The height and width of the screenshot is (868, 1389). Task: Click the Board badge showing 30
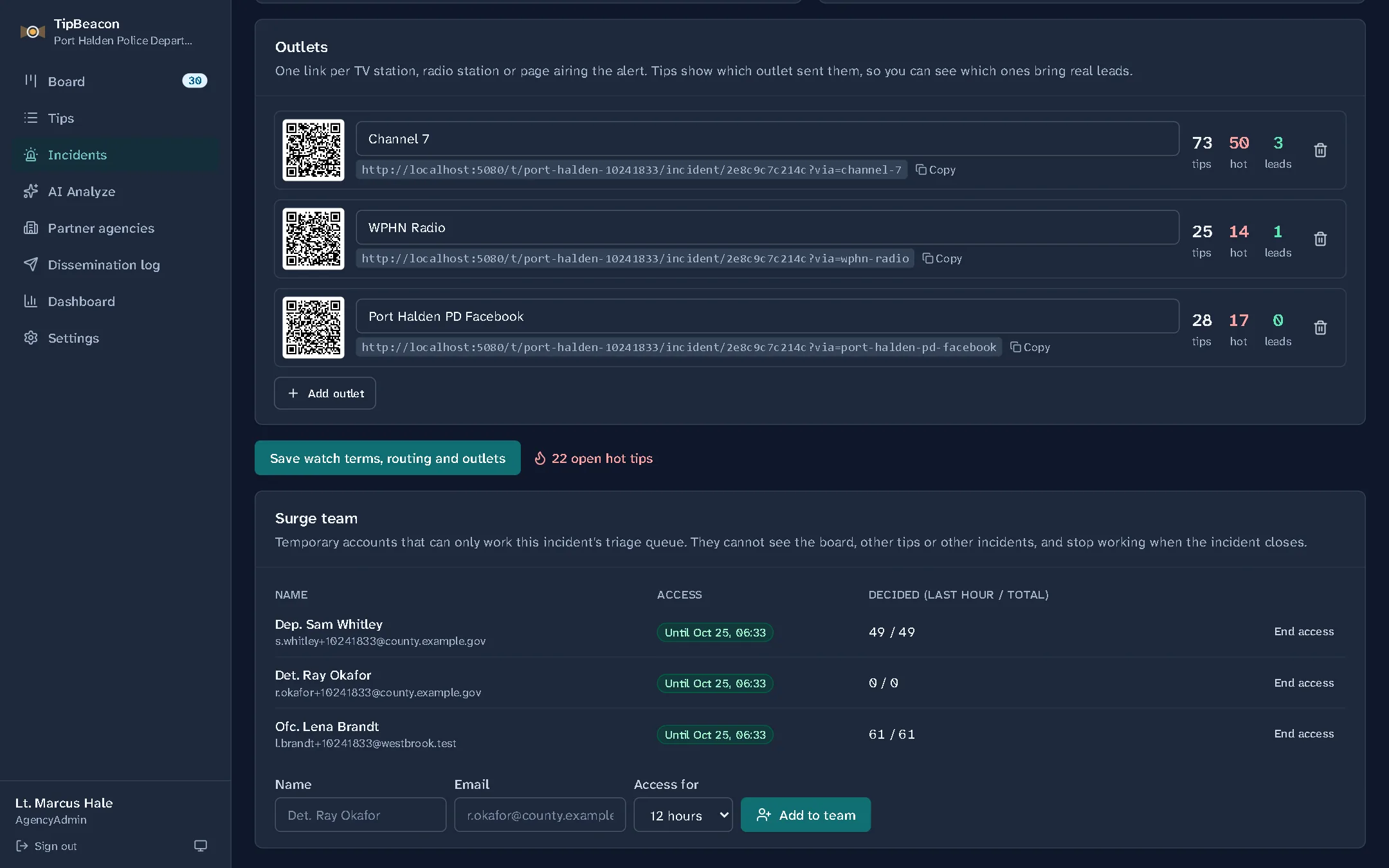[x=195, y=80]
